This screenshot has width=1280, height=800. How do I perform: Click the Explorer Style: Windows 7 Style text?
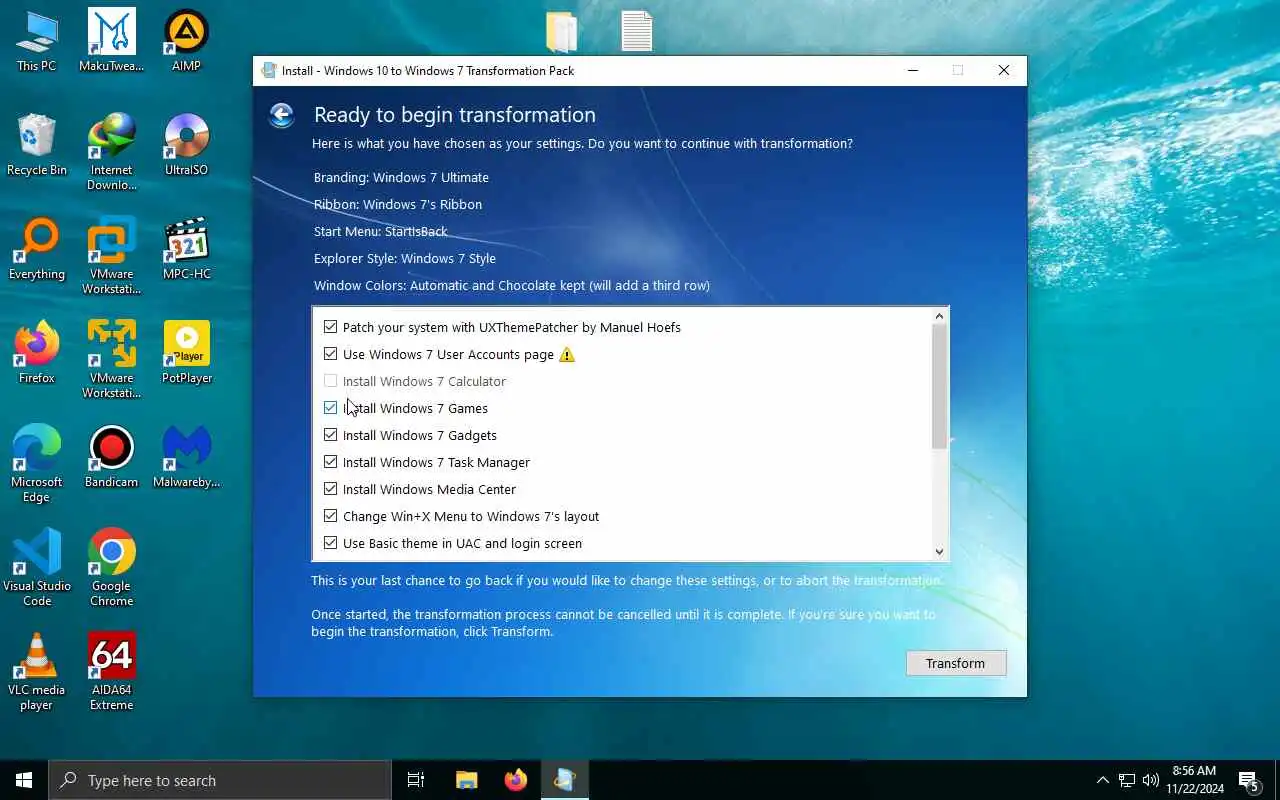(x=405, y=258)
